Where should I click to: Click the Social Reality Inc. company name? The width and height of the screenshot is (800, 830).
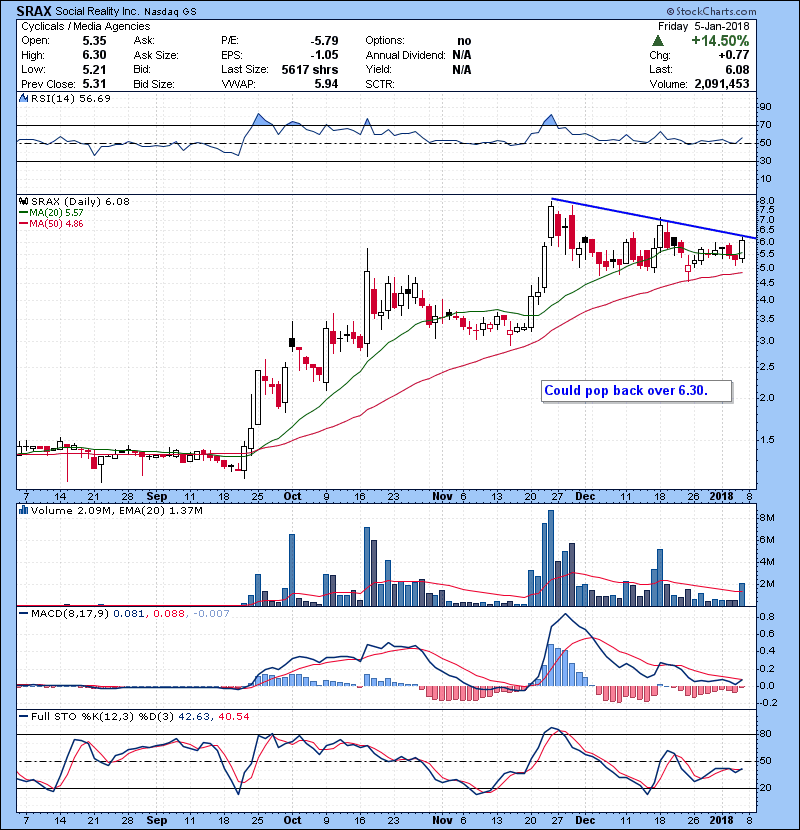[x=97, y=11]
